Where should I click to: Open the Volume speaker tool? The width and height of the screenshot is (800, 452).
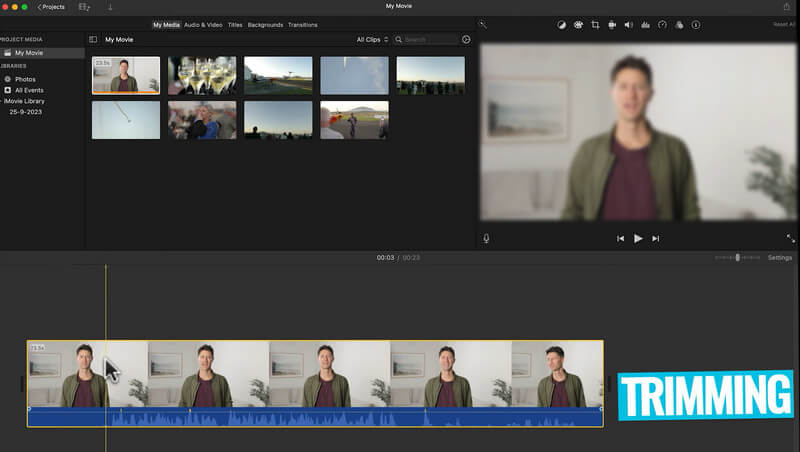pyautogui.click(x=629, y=24)
